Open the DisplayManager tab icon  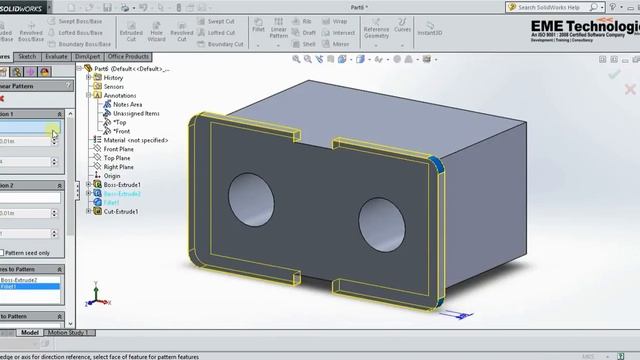tap(45, 72)
